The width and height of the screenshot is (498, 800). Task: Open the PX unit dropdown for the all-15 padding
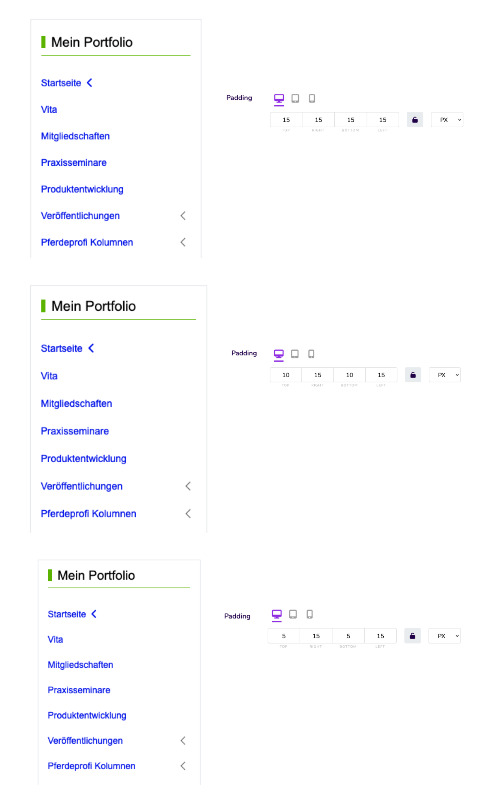click(447, 120)
